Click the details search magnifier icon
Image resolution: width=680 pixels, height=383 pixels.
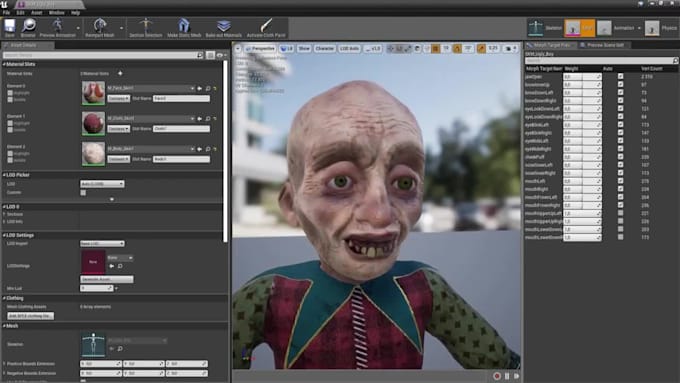pos(199,55)
